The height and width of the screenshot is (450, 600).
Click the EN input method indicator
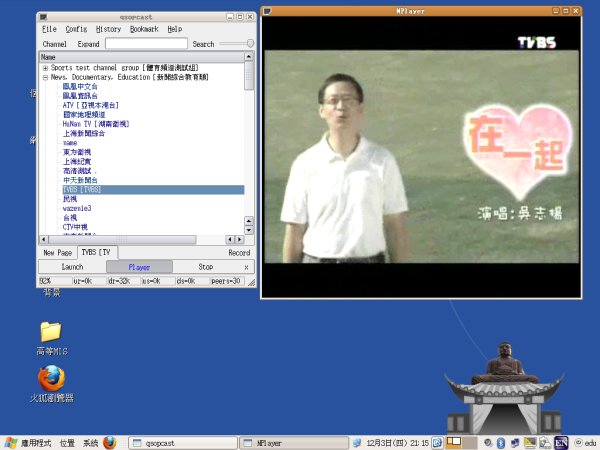[x=562, y=442]
